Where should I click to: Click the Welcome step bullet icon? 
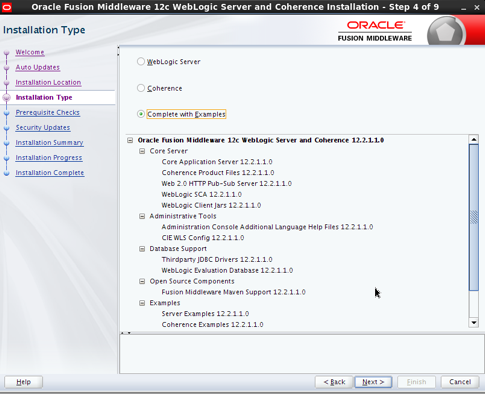coord(6,53)
